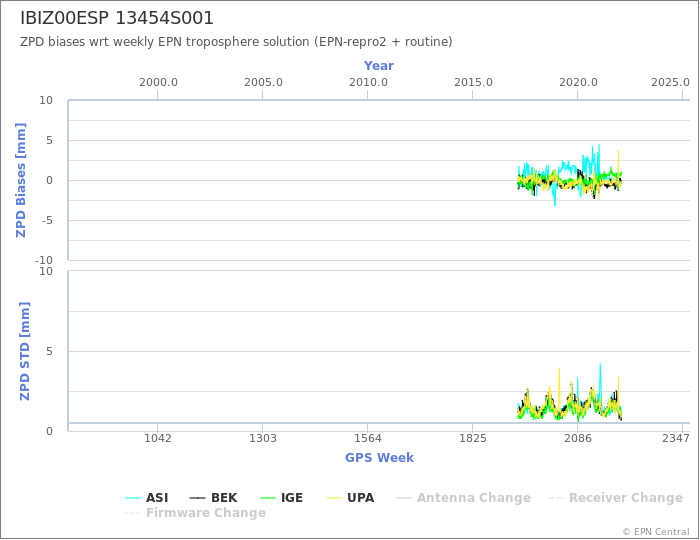Click the 1042 GPS week tick label

click(x=158, y=438)
